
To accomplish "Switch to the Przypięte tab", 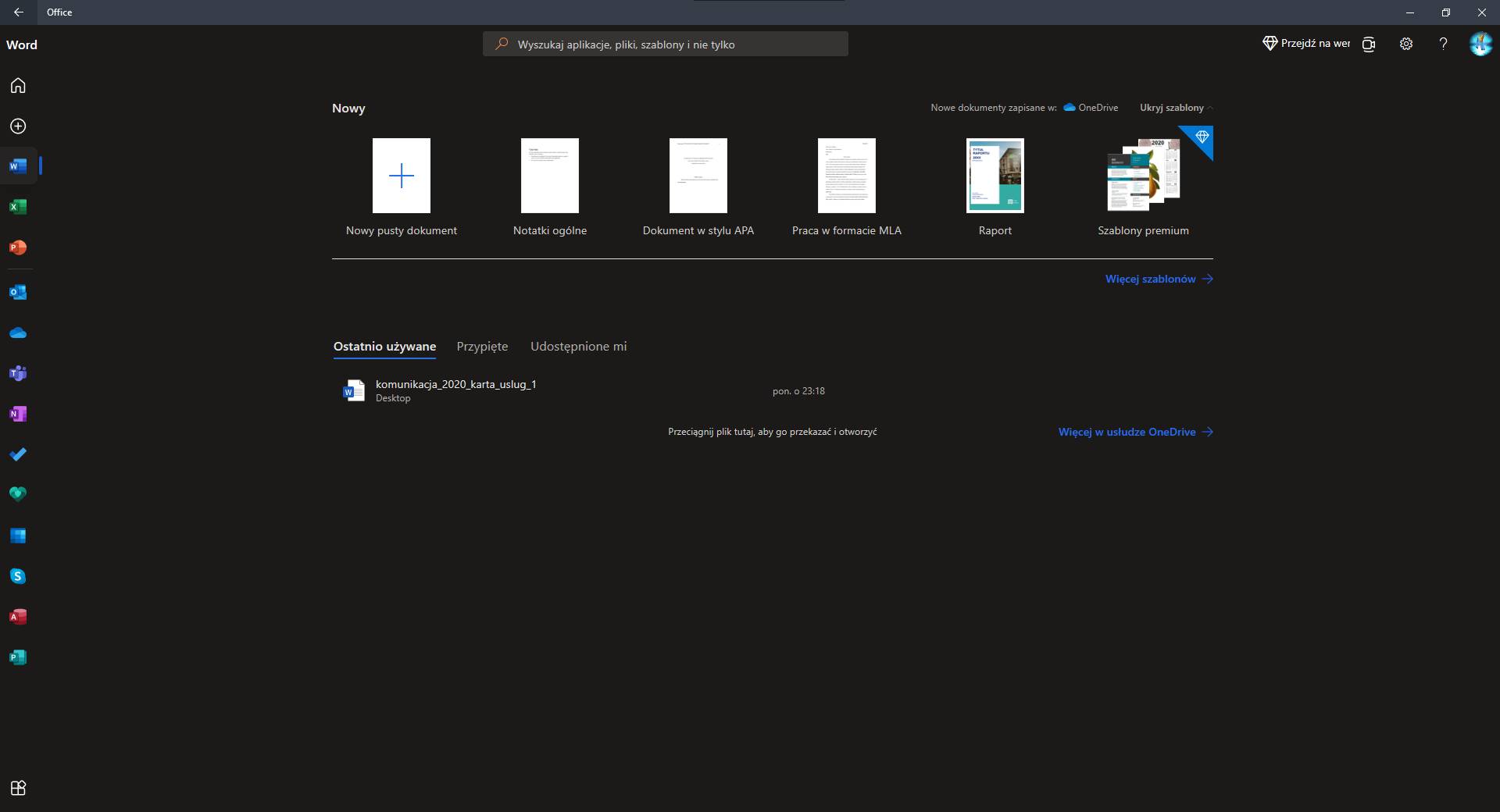I will coord(482,347).
